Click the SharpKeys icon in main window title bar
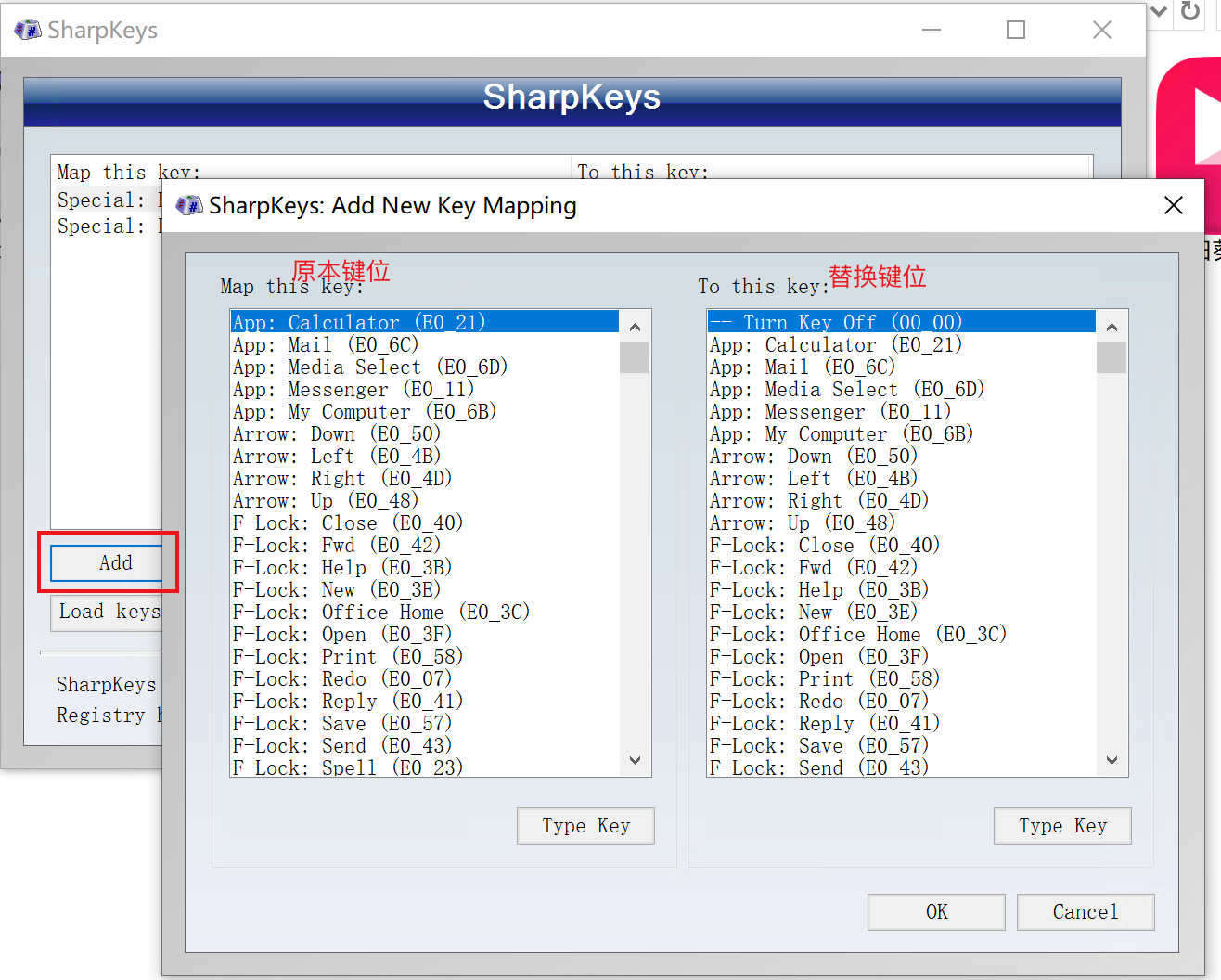Screen dimensions: 1221x980 click(28, 29)
